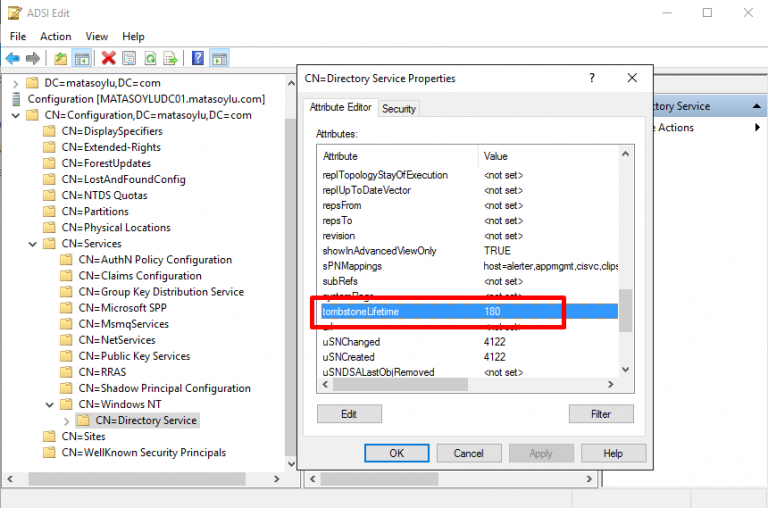Open the View menu
Viewport: 768px width, 508px height.
click(x=96, y=37)
